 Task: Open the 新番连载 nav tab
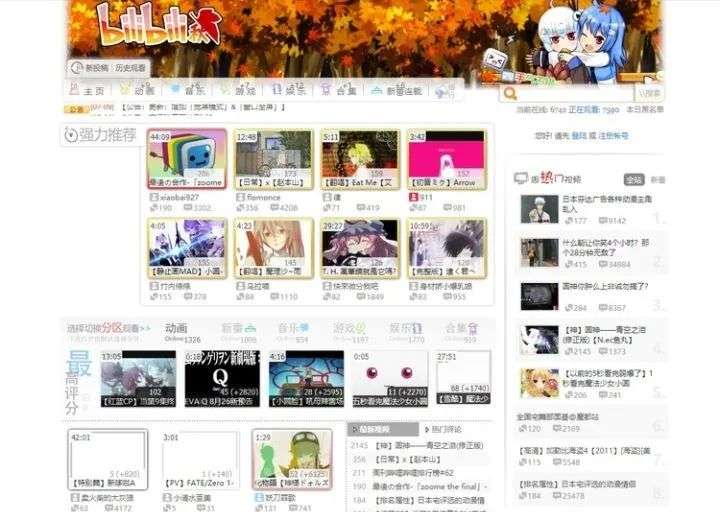[397, 90]
